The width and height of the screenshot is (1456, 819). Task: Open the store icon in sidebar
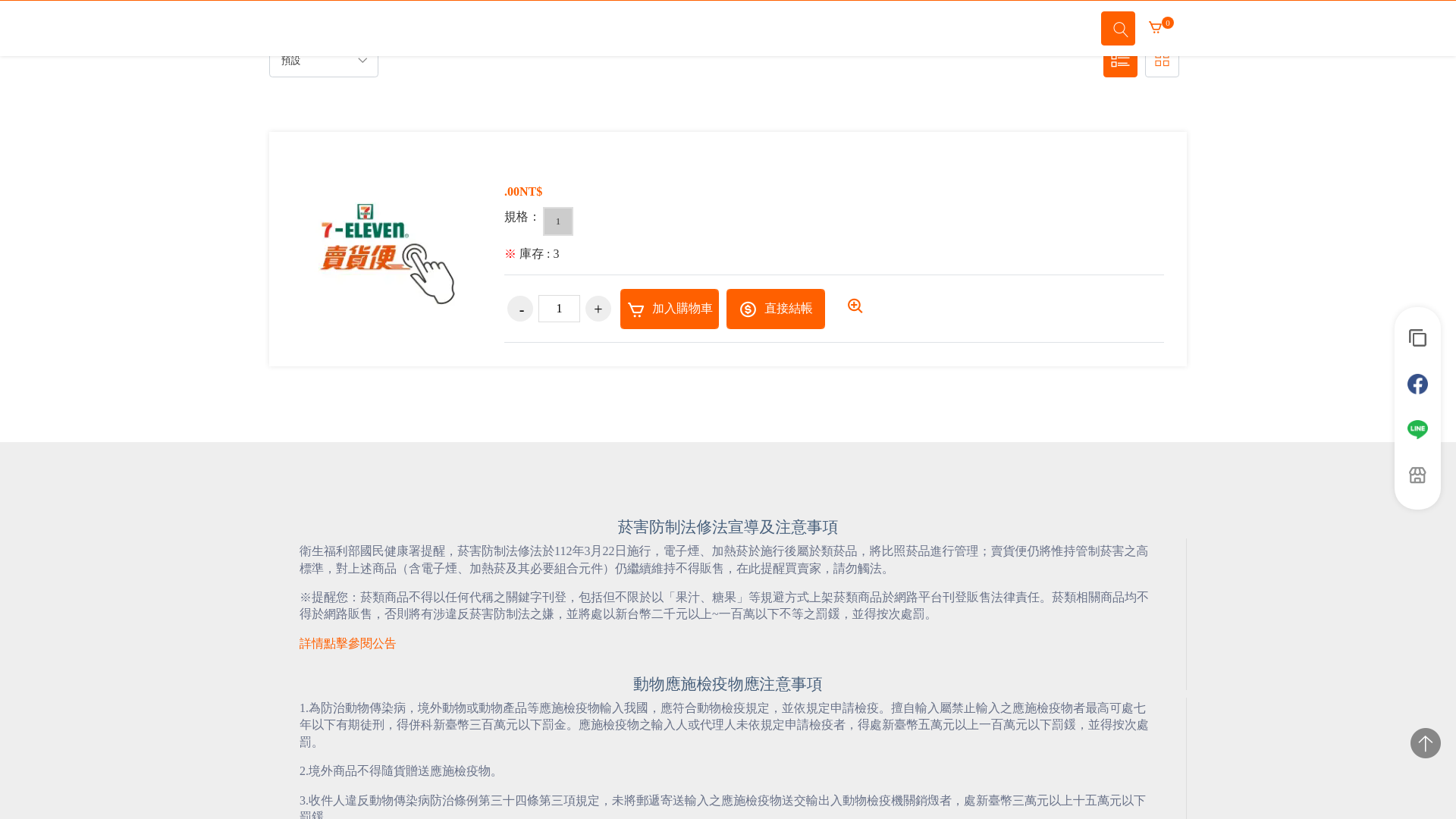click(x=1417, y=475)
